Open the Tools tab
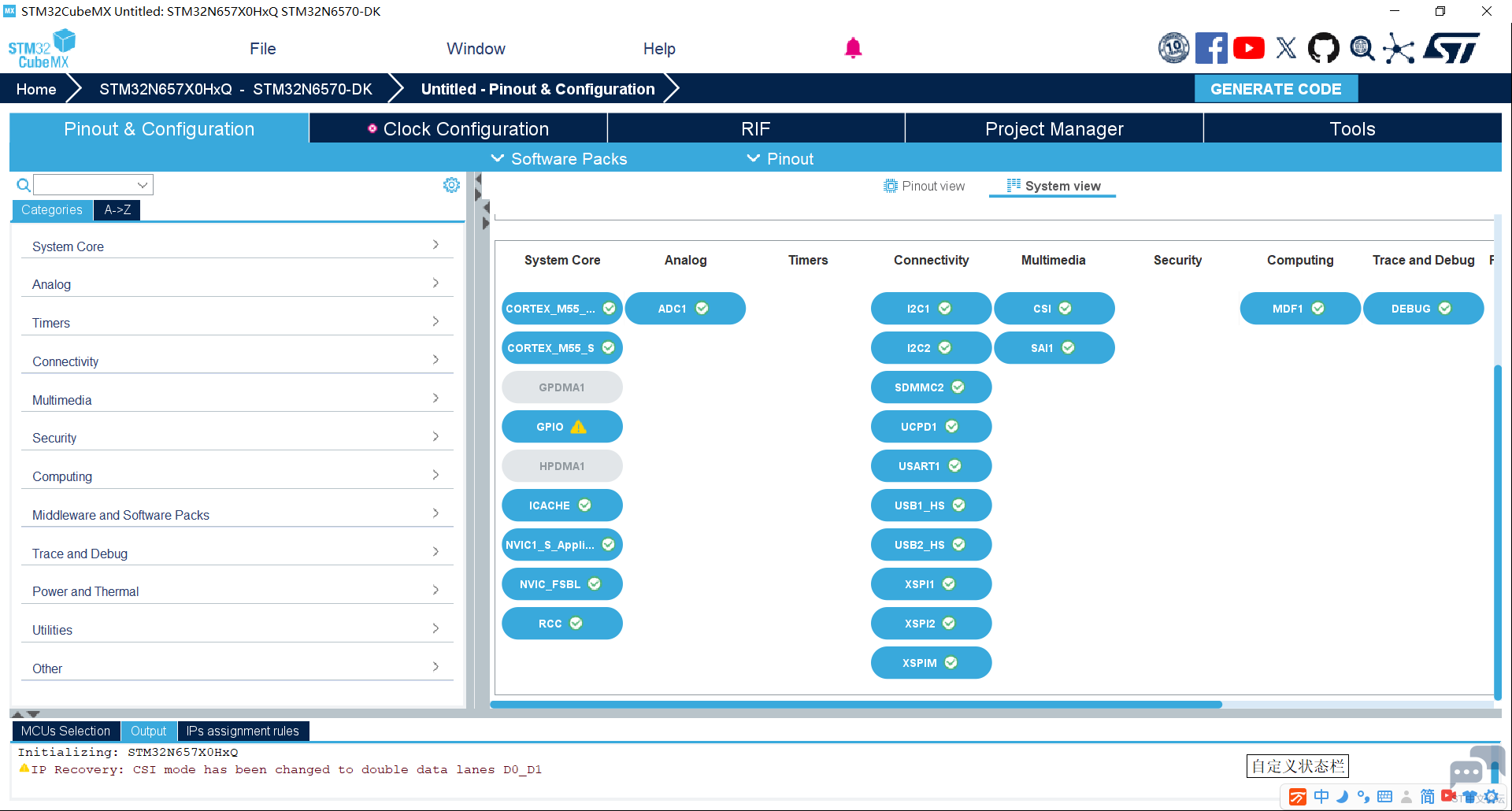Image resolution: width=1512 pixels, height=811 pixels. click(x=1352, y=128)
